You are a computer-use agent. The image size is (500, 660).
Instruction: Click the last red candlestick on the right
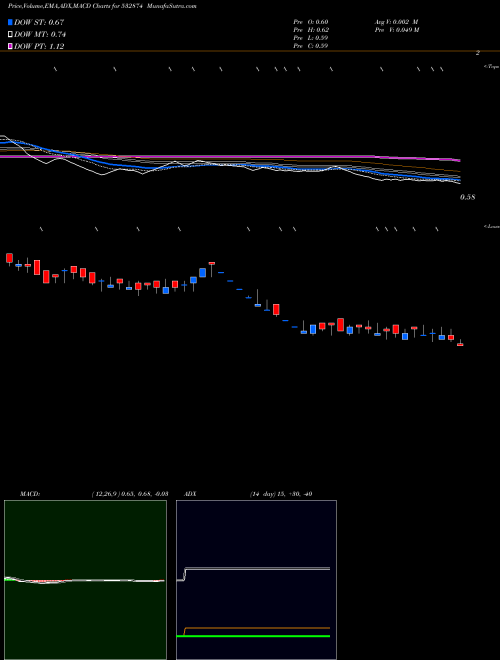[x=460, y=344]
